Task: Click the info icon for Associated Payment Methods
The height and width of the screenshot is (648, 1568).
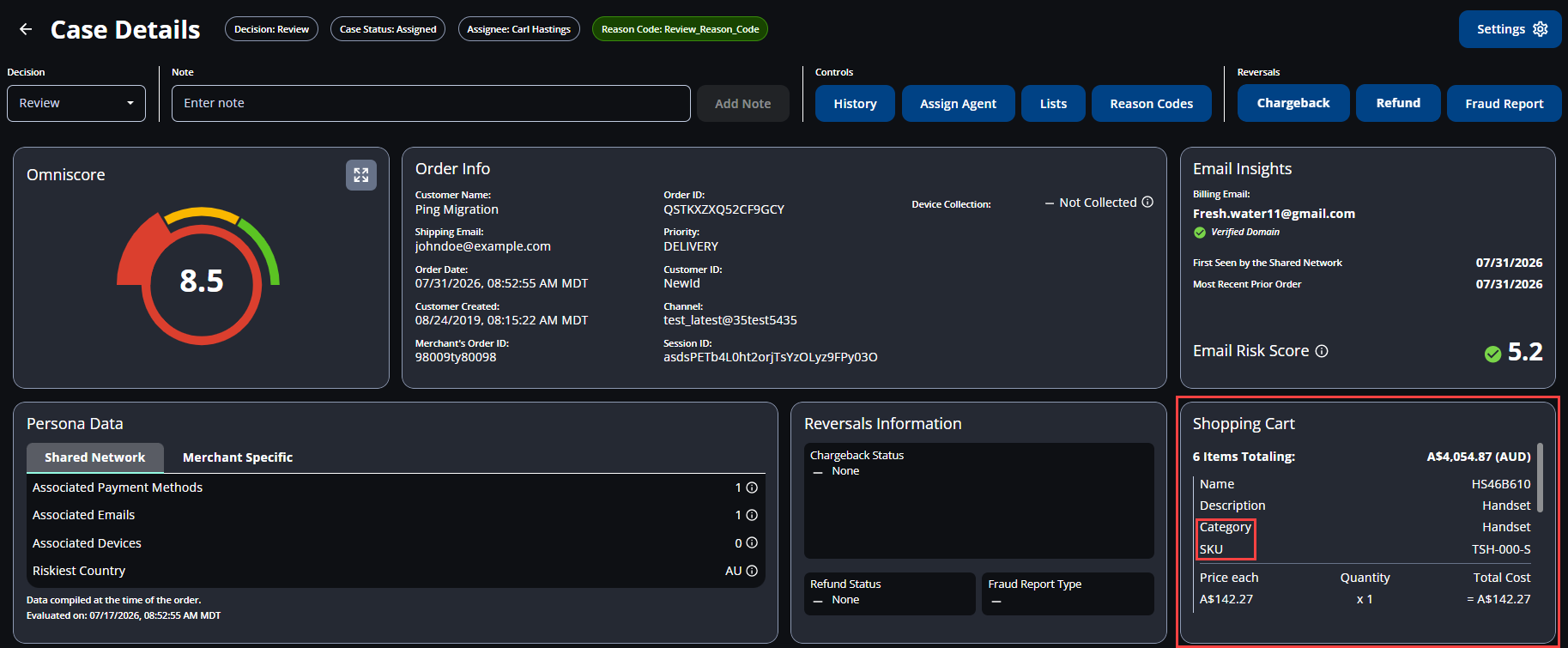Action: (x=752, y=488)
